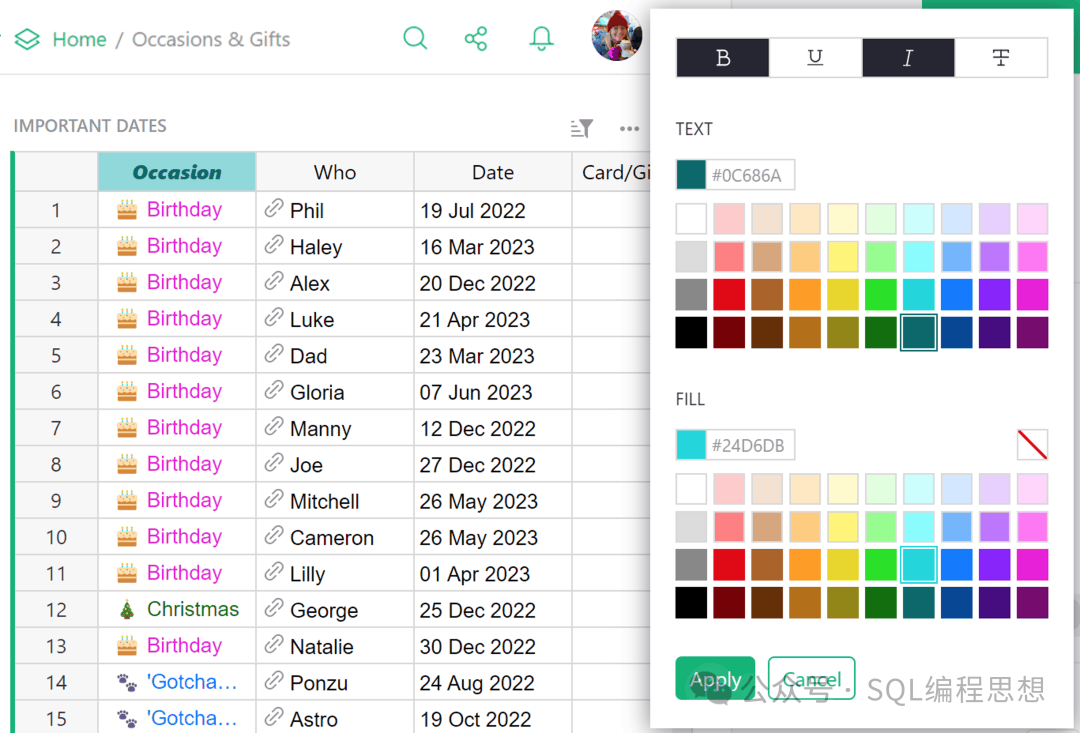Image resolution: width=1080 pixels, height=733 pixels.
Task: Click link icon next to Natalie
Action: click(274, 644)
